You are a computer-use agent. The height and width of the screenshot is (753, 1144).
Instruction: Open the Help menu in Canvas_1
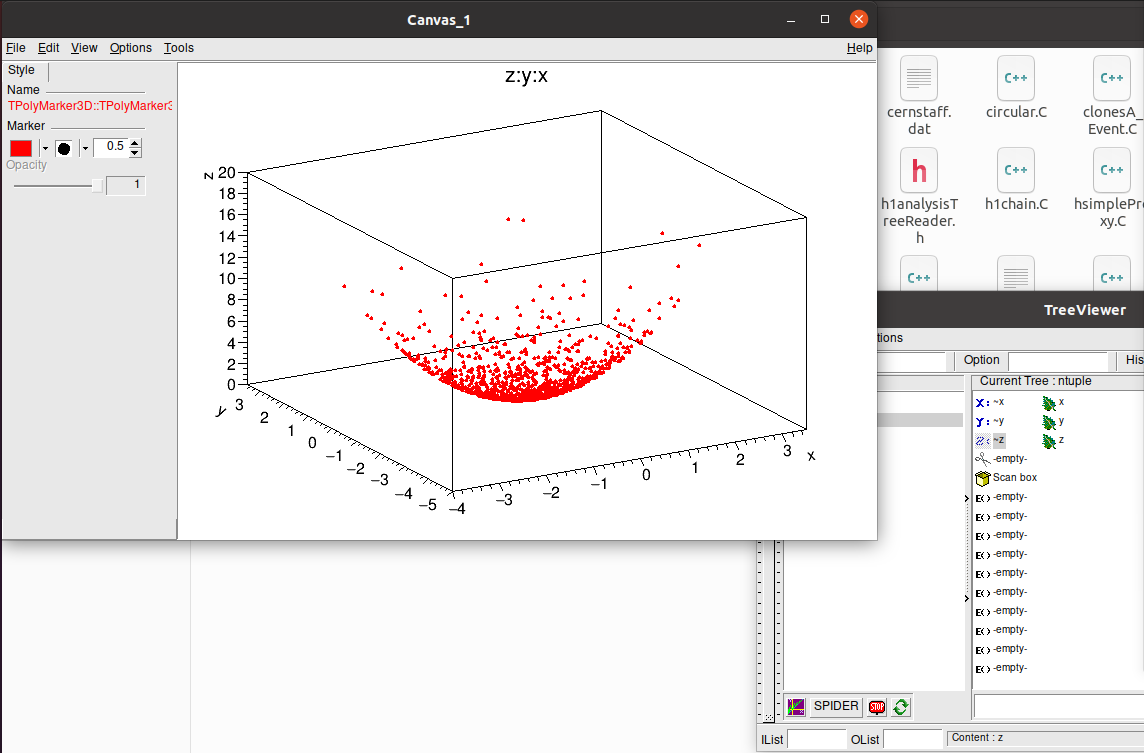click(x=859, y=48)
